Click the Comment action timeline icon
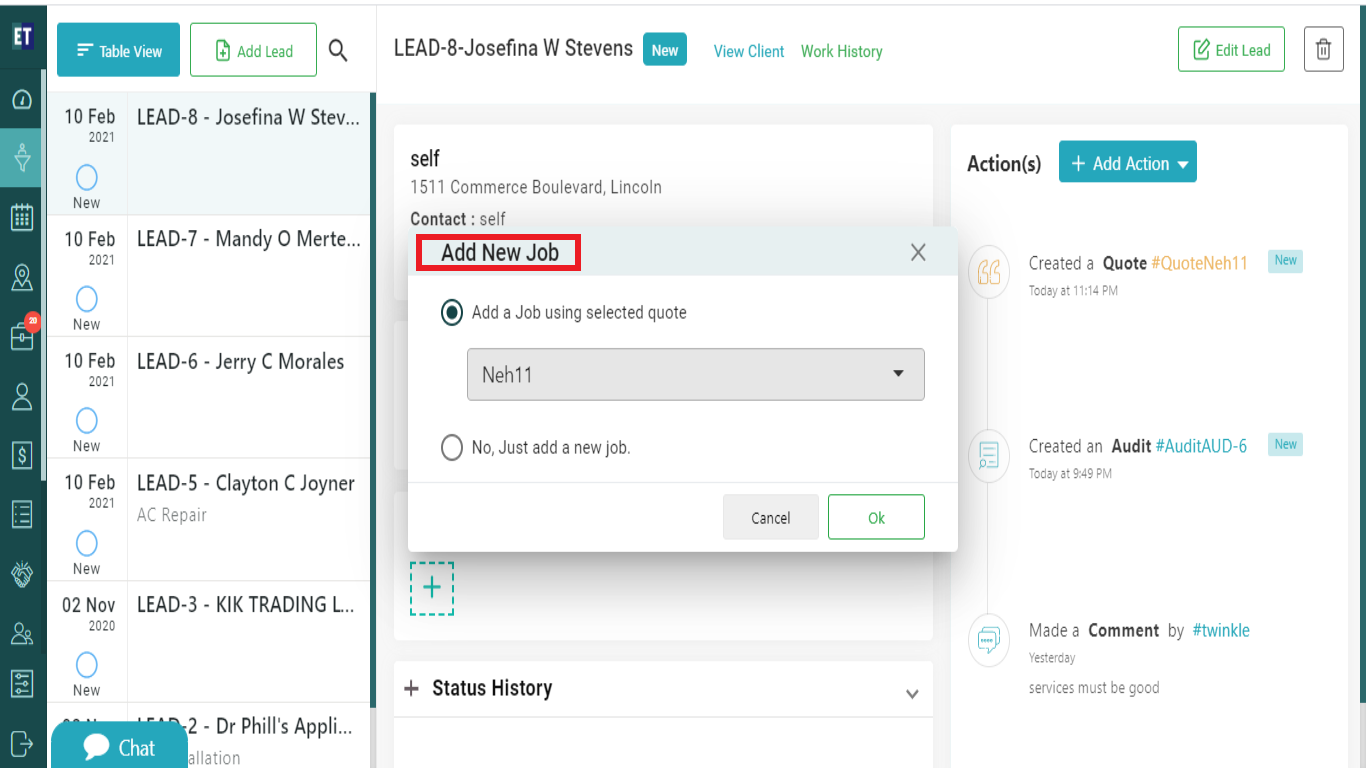The width and height of the screenshot is (1366, 768). (x=988, y=640)
